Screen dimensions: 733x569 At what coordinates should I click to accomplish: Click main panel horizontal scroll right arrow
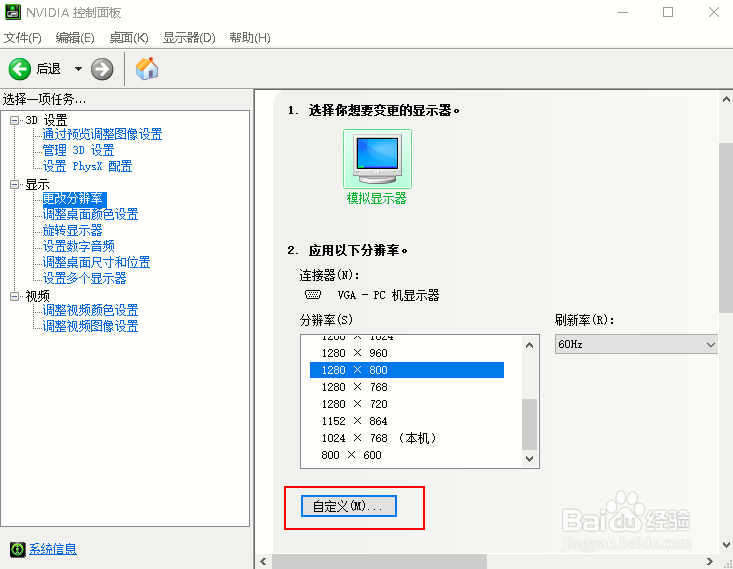tap(710, 562)
